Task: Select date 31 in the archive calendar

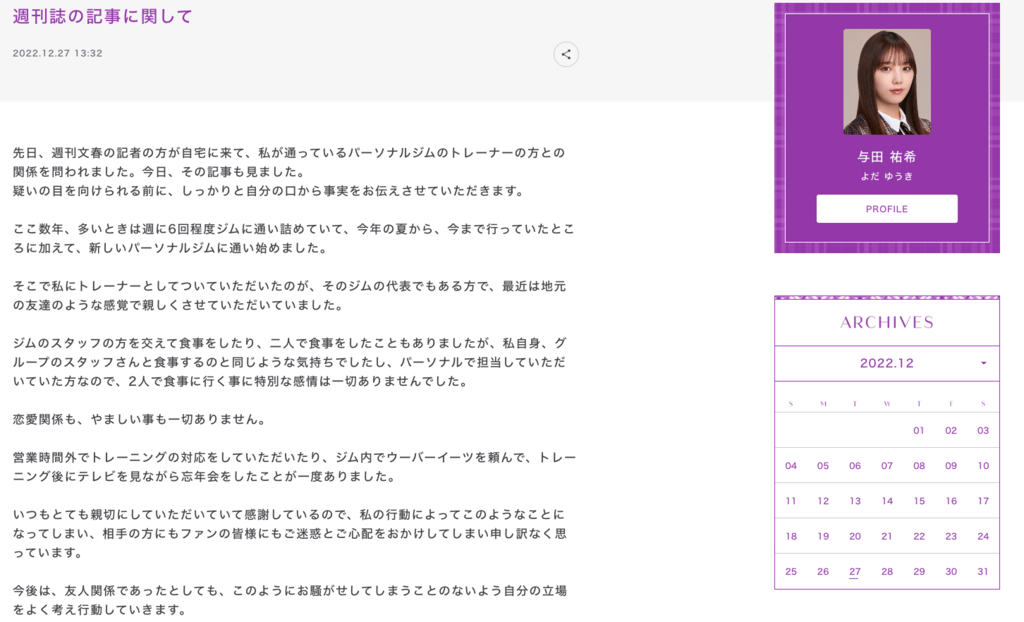Action: click(983, 572)
